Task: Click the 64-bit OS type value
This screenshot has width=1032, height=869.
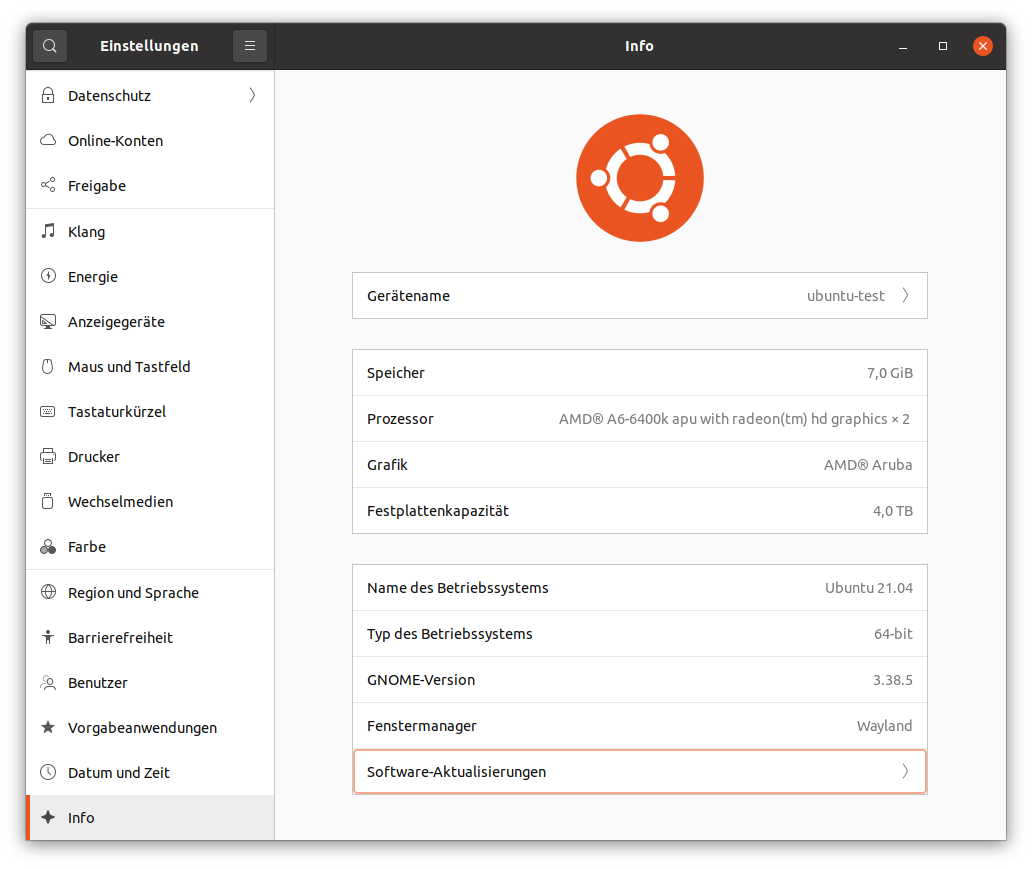Action: (893, 634)
